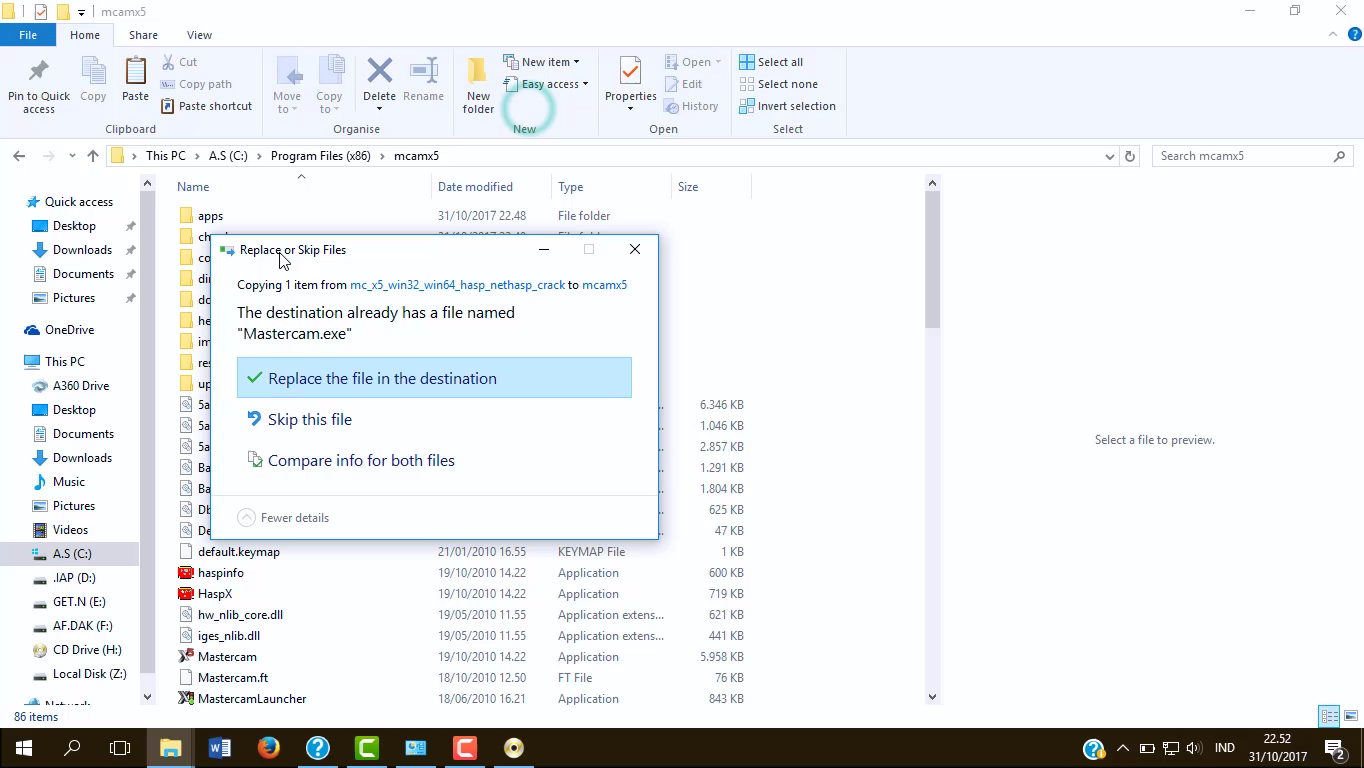
Task: Click Edit in the Open group
Action: click(x=683, y=84)
